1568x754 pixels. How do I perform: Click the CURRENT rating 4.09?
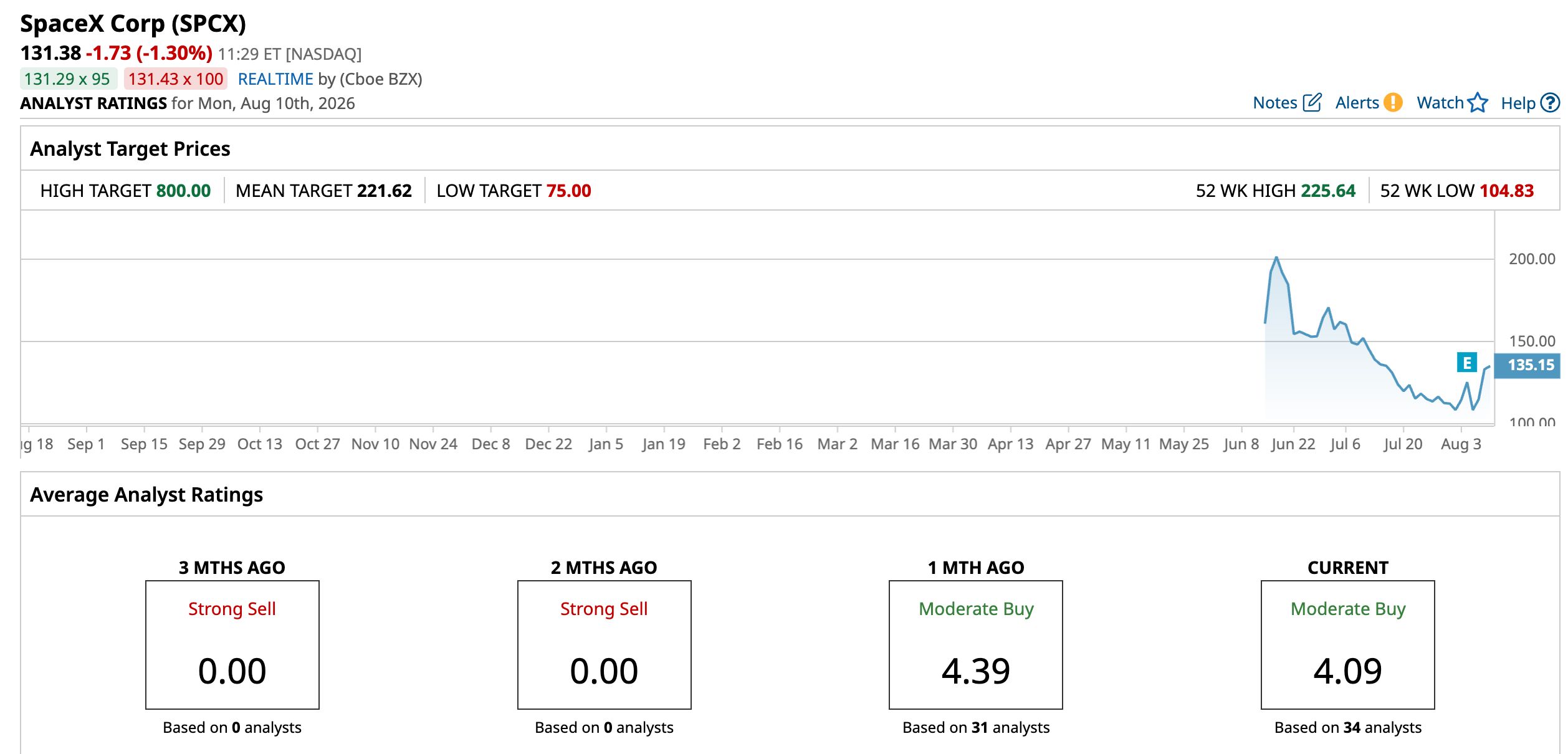(1348, 672)
